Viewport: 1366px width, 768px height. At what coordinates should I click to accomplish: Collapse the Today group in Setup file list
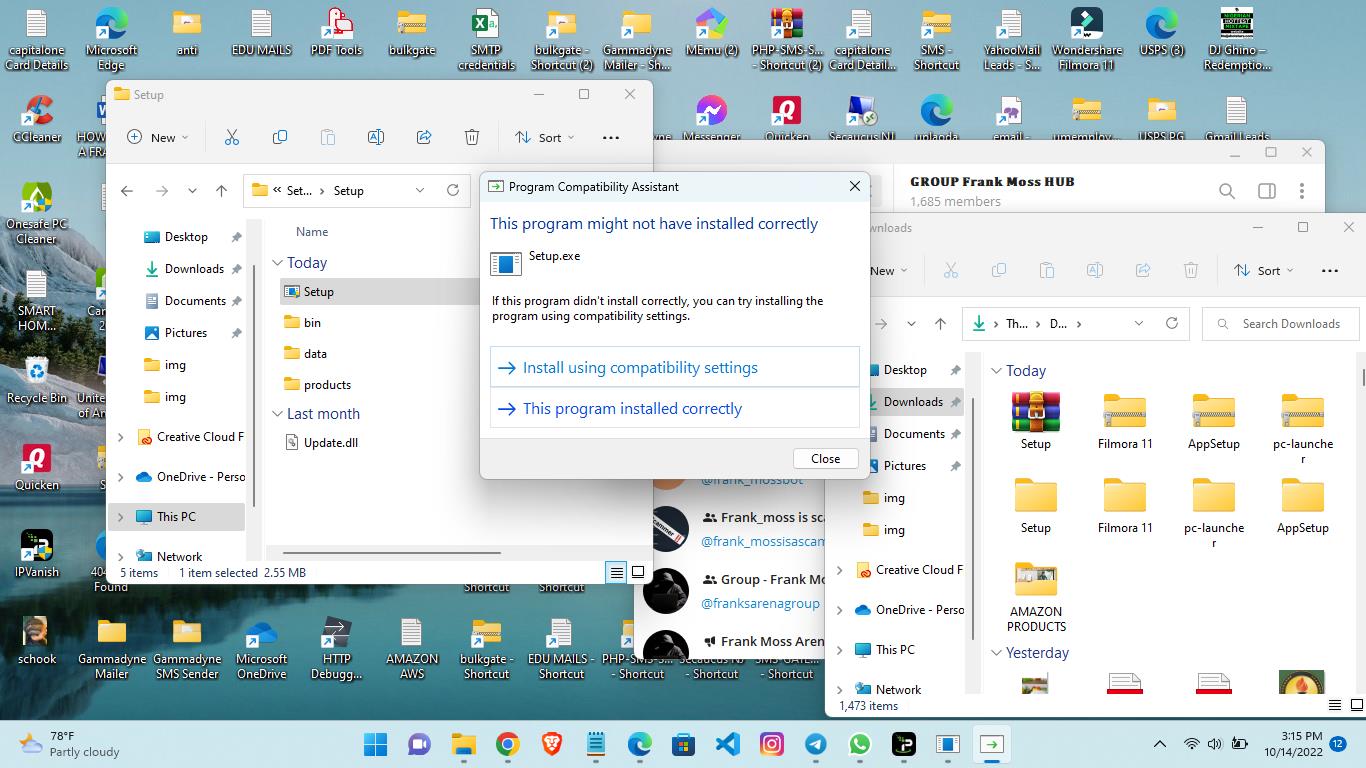coord(278,263)
